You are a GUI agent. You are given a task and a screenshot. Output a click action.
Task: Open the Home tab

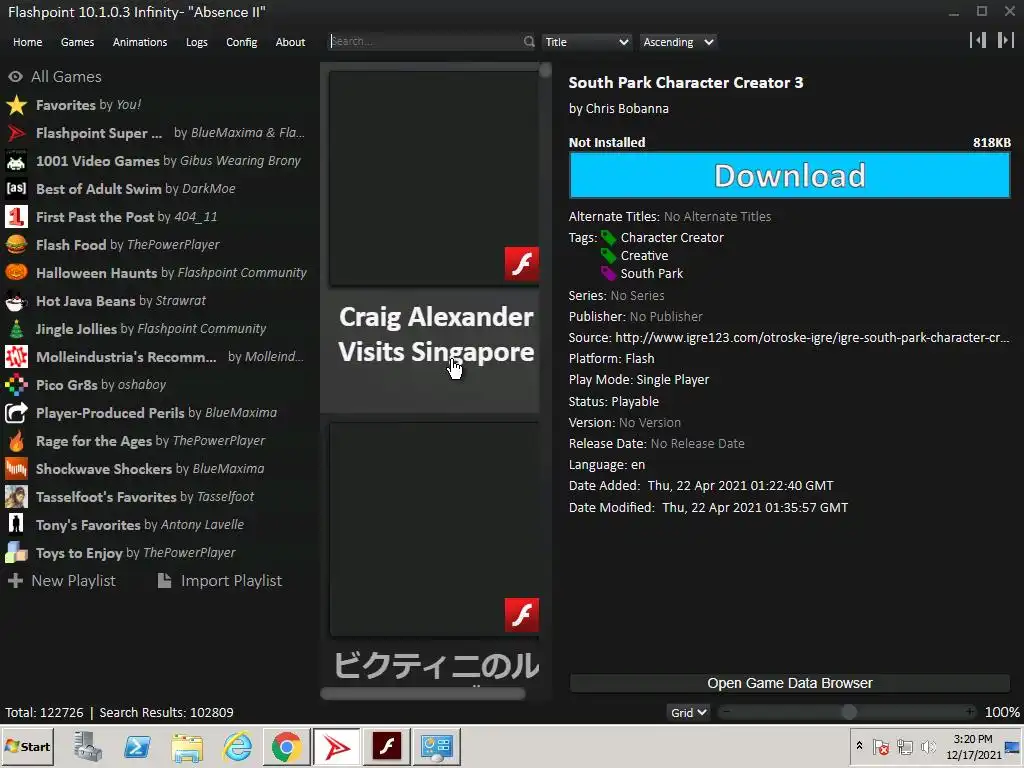click(27, 42)
